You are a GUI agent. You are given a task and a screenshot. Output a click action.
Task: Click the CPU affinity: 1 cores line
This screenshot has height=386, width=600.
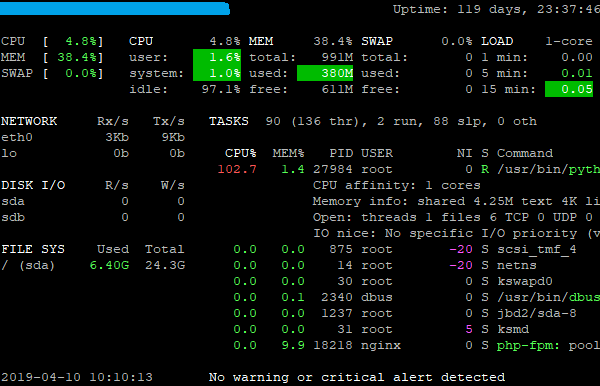pos(396,186)
